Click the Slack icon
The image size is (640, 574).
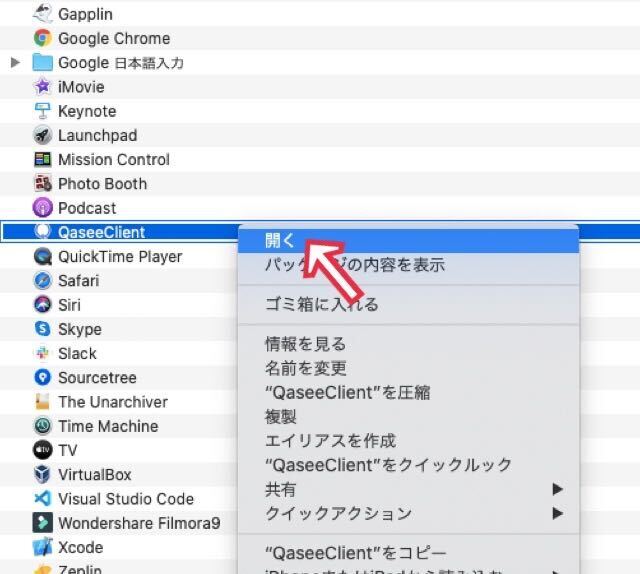(42, 353)
